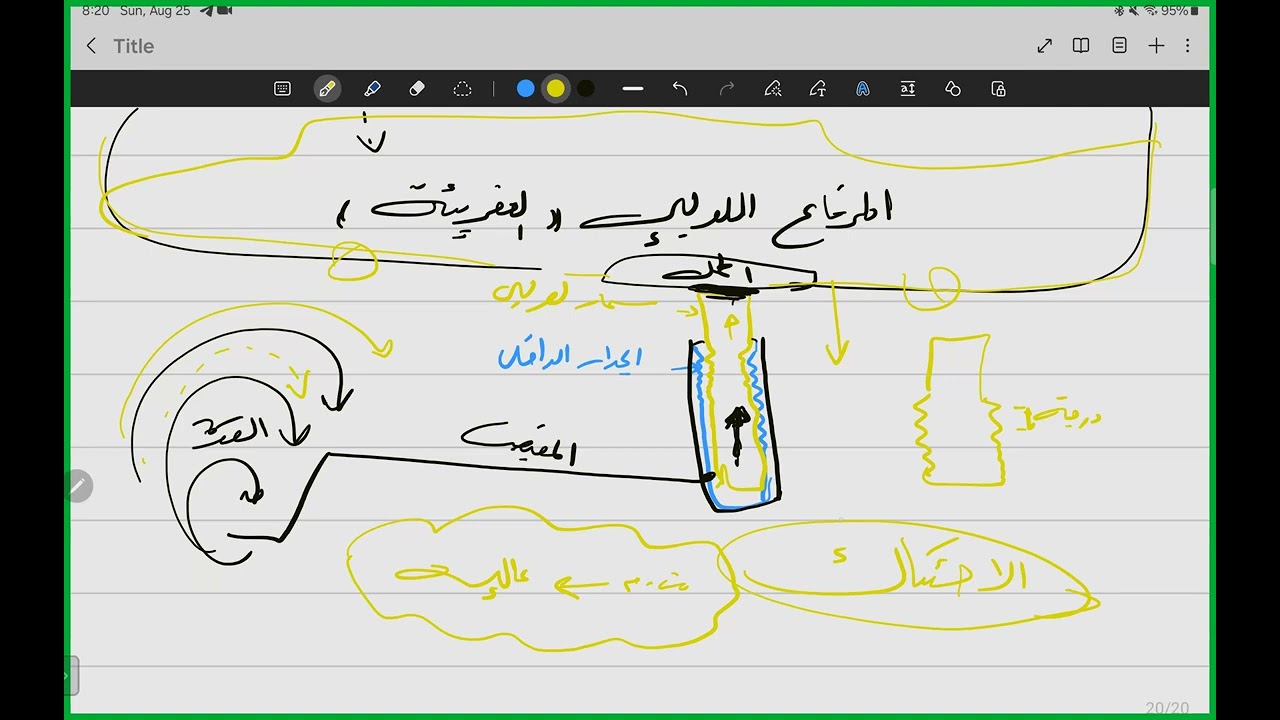Tap the camera recording indicator in status bar

pyautogui.click(x=224, y=11)
